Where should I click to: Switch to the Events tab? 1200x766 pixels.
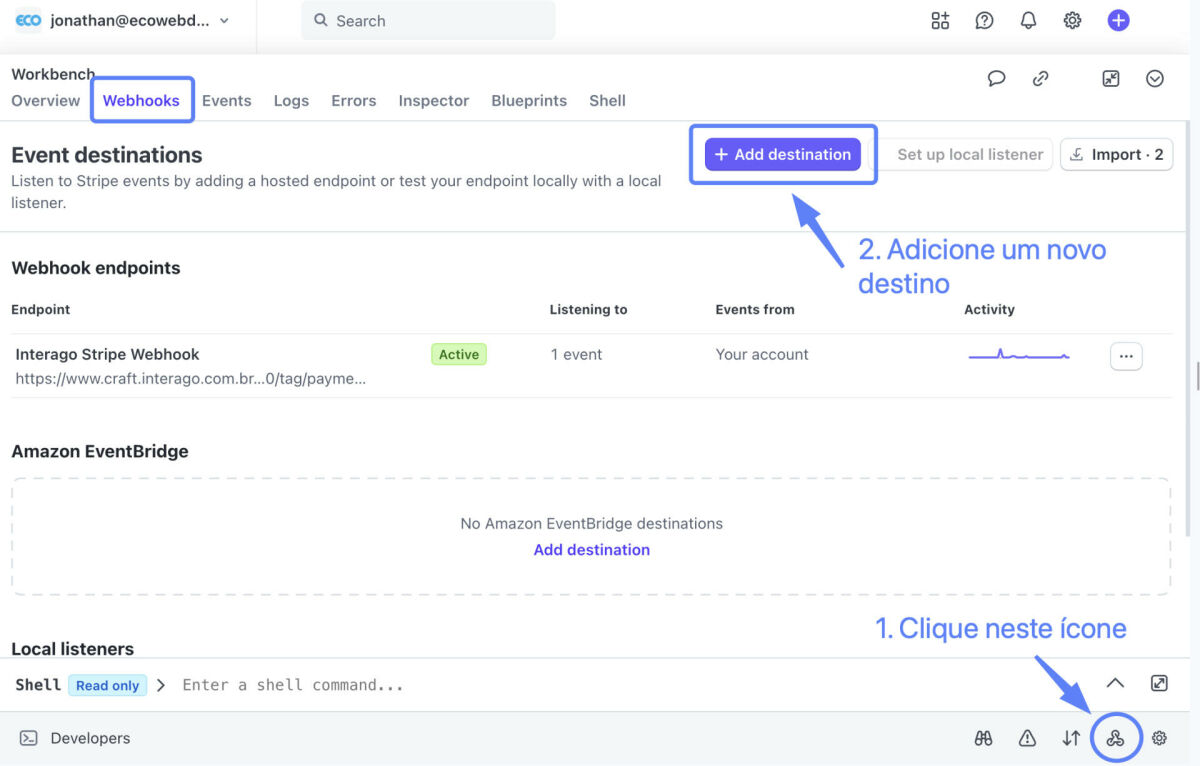(227, 100)
